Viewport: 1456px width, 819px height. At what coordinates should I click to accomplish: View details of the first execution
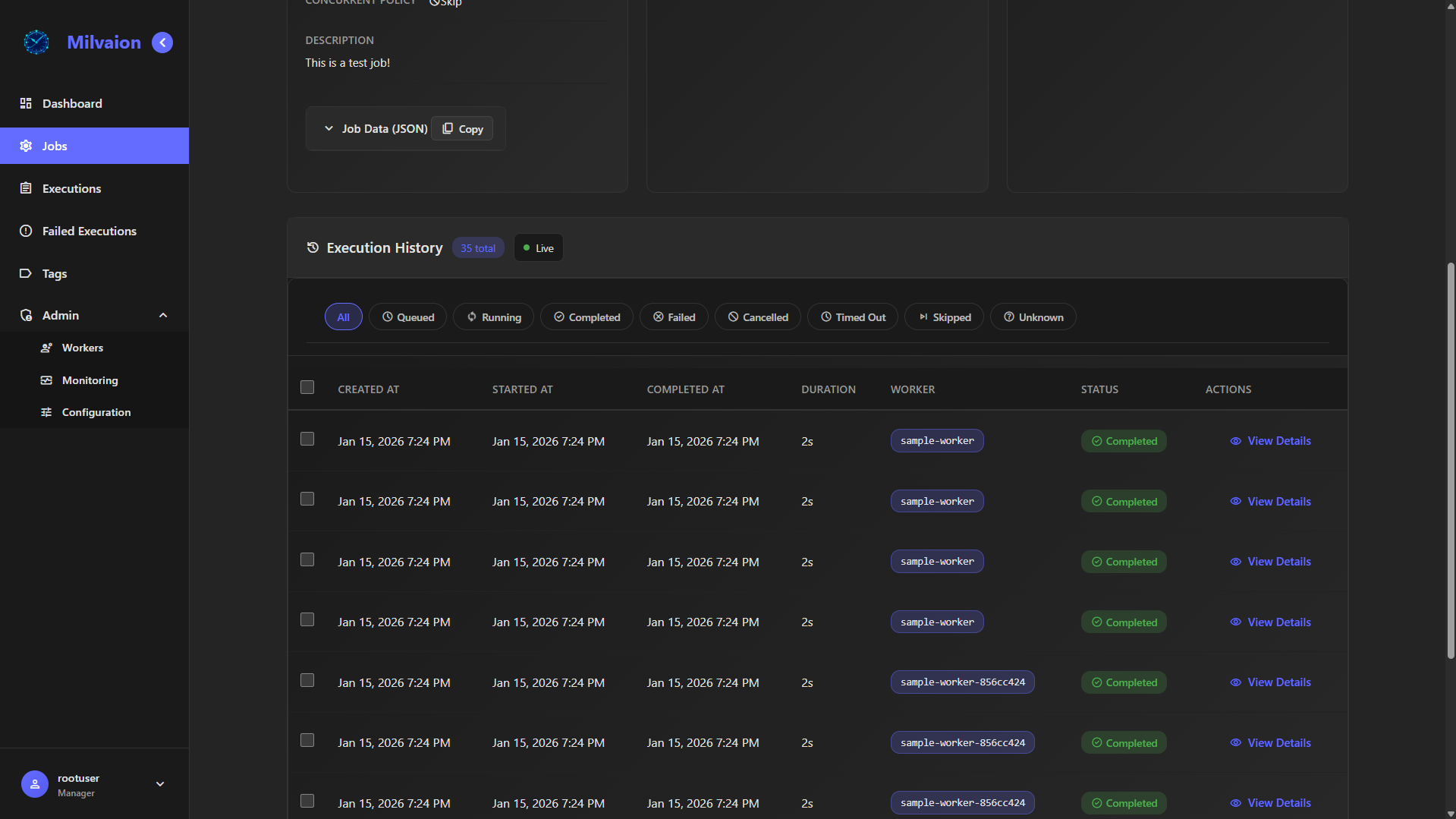click(1271, 441)
